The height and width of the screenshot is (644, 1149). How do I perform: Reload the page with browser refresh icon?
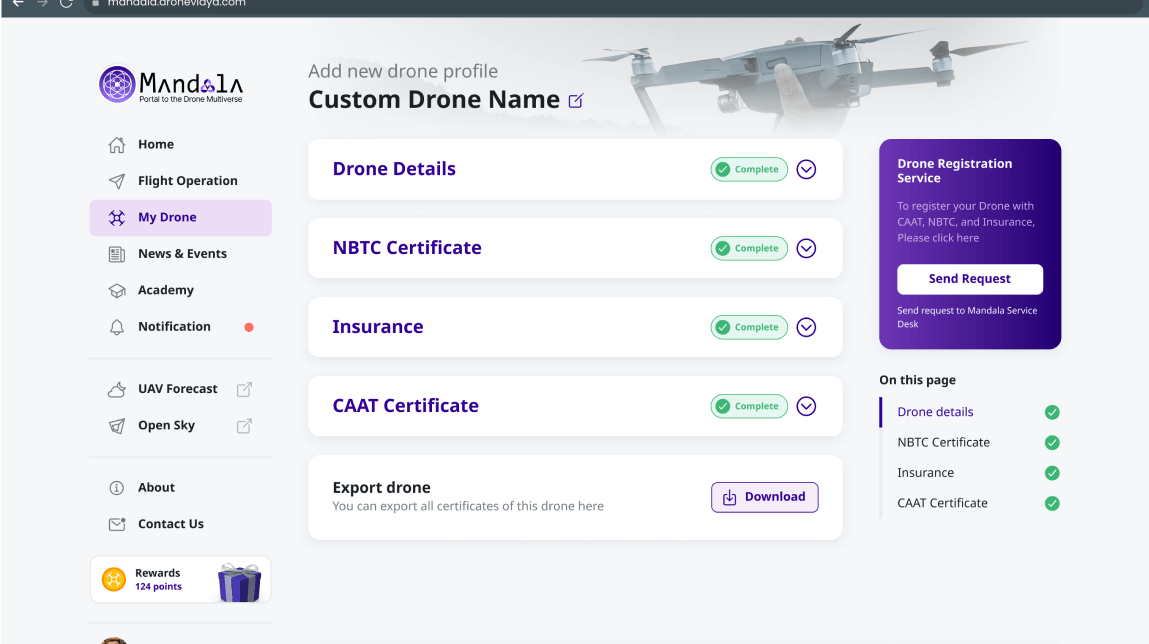tap(66, 4)
